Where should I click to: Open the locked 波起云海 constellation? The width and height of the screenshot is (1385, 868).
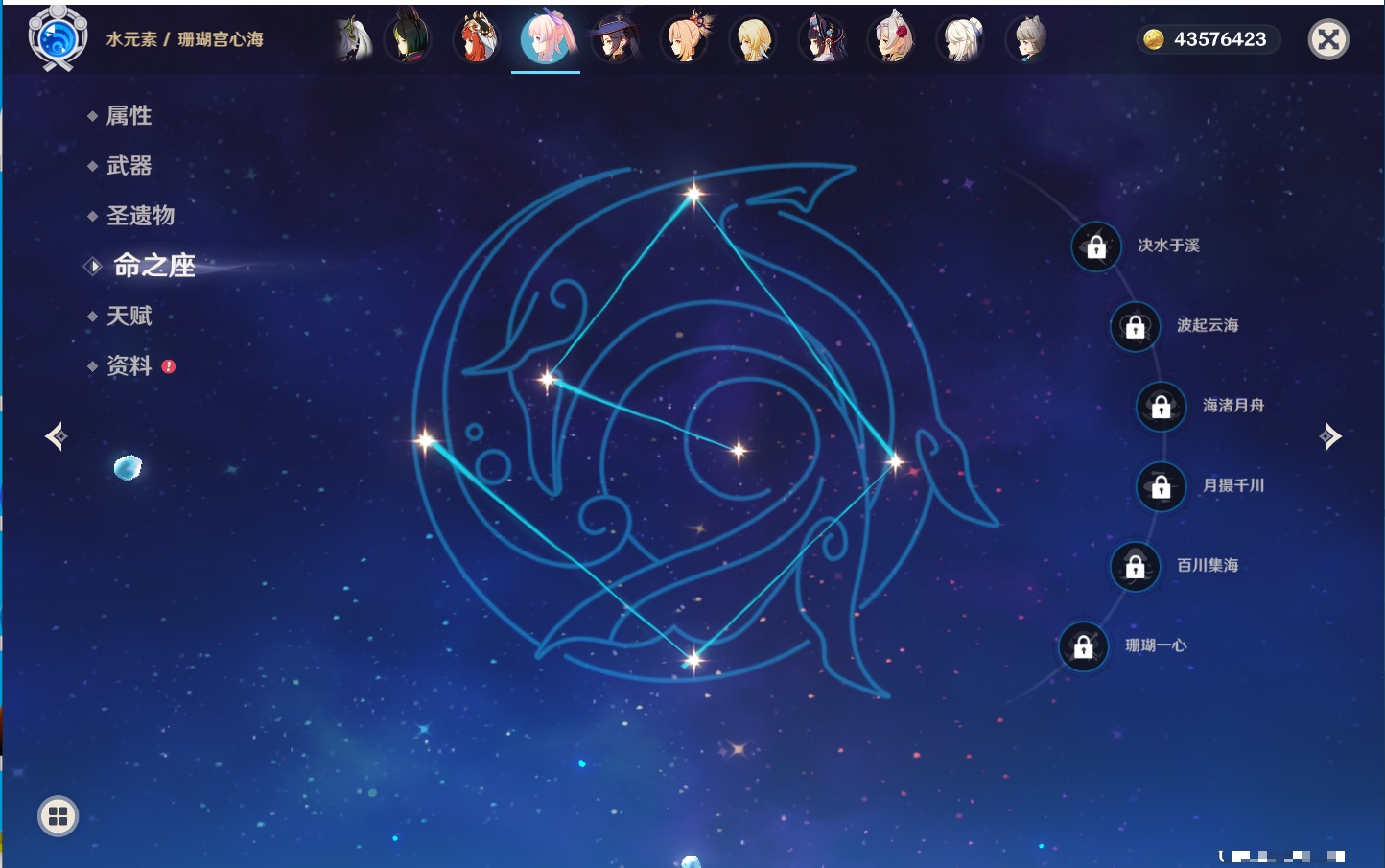tap(1136, 326)
